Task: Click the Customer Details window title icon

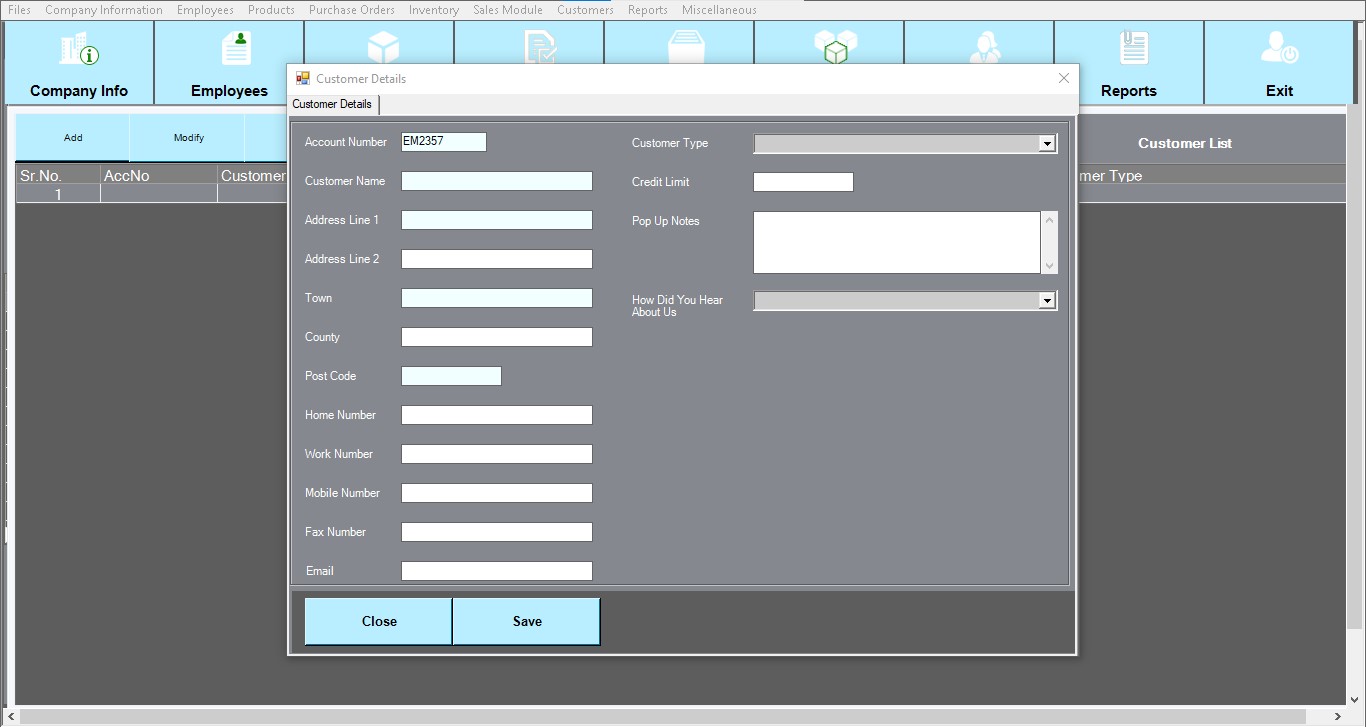Action: coord(303,78)
